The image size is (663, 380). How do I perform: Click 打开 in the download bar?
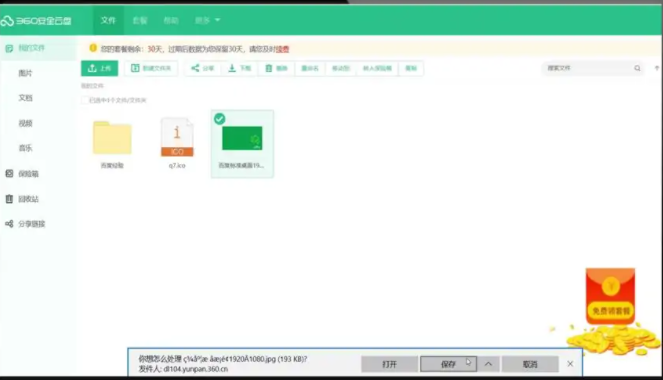coord(389,364)
